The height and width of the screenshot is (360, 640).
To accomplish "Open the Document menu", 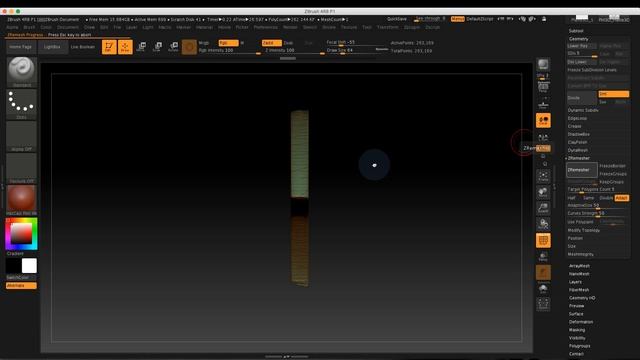I will pyautogui.click(x=67, y=27).
